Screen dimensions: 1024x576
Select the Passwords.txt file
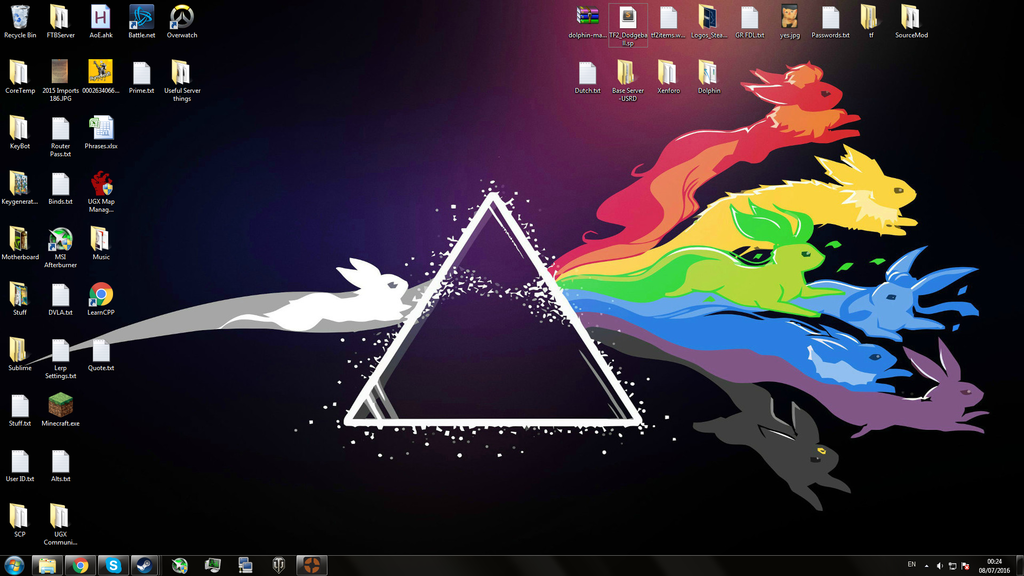(x=830, y=22)
